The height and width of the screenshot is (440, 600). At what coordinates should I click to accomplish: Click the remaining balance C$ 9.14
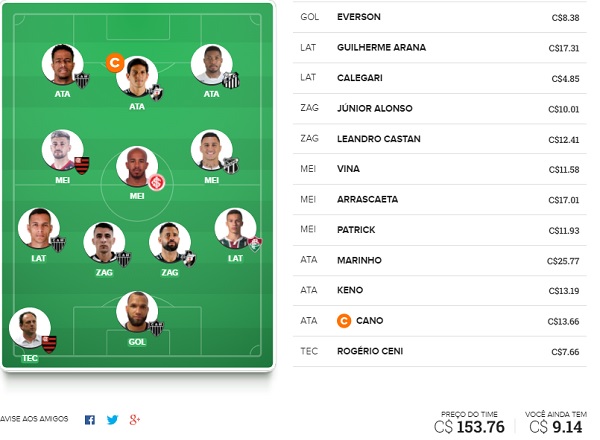tap(556, 427)
